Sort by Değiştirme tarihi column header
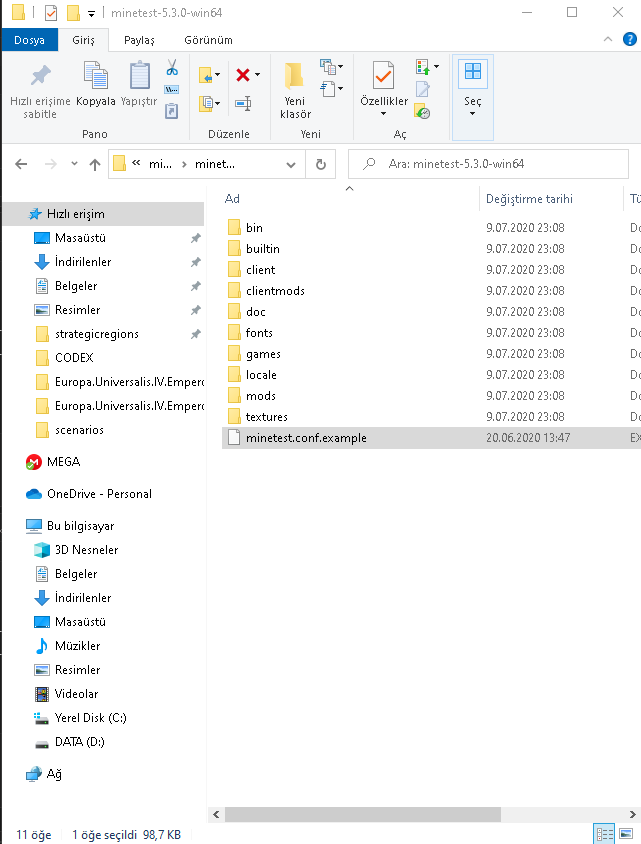The image size is (641, 844). point(551,199)
